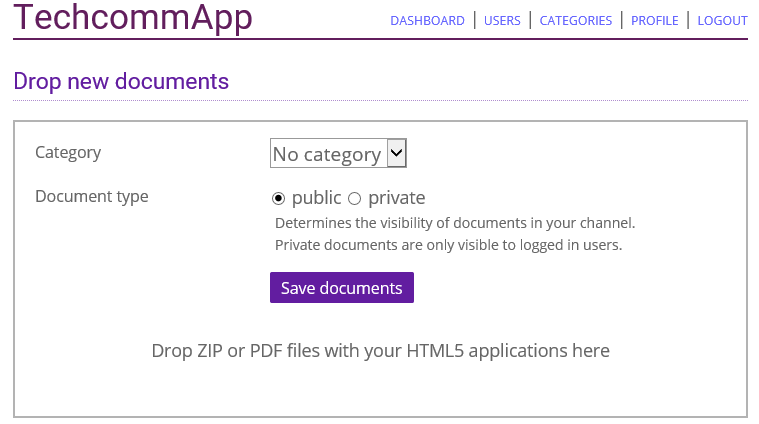
Task: Click the 'Category' field label
Action: 68,153
